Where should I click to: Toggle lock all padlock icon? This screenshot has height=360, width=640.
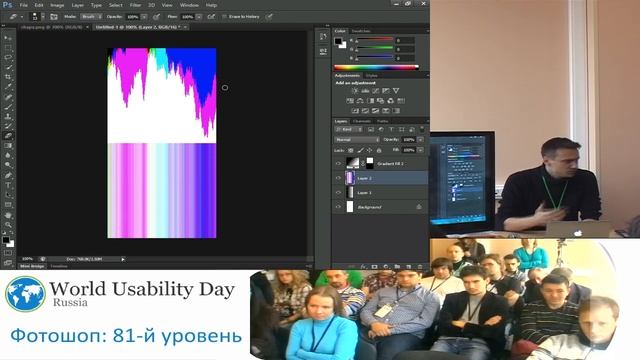pos(379,150)
